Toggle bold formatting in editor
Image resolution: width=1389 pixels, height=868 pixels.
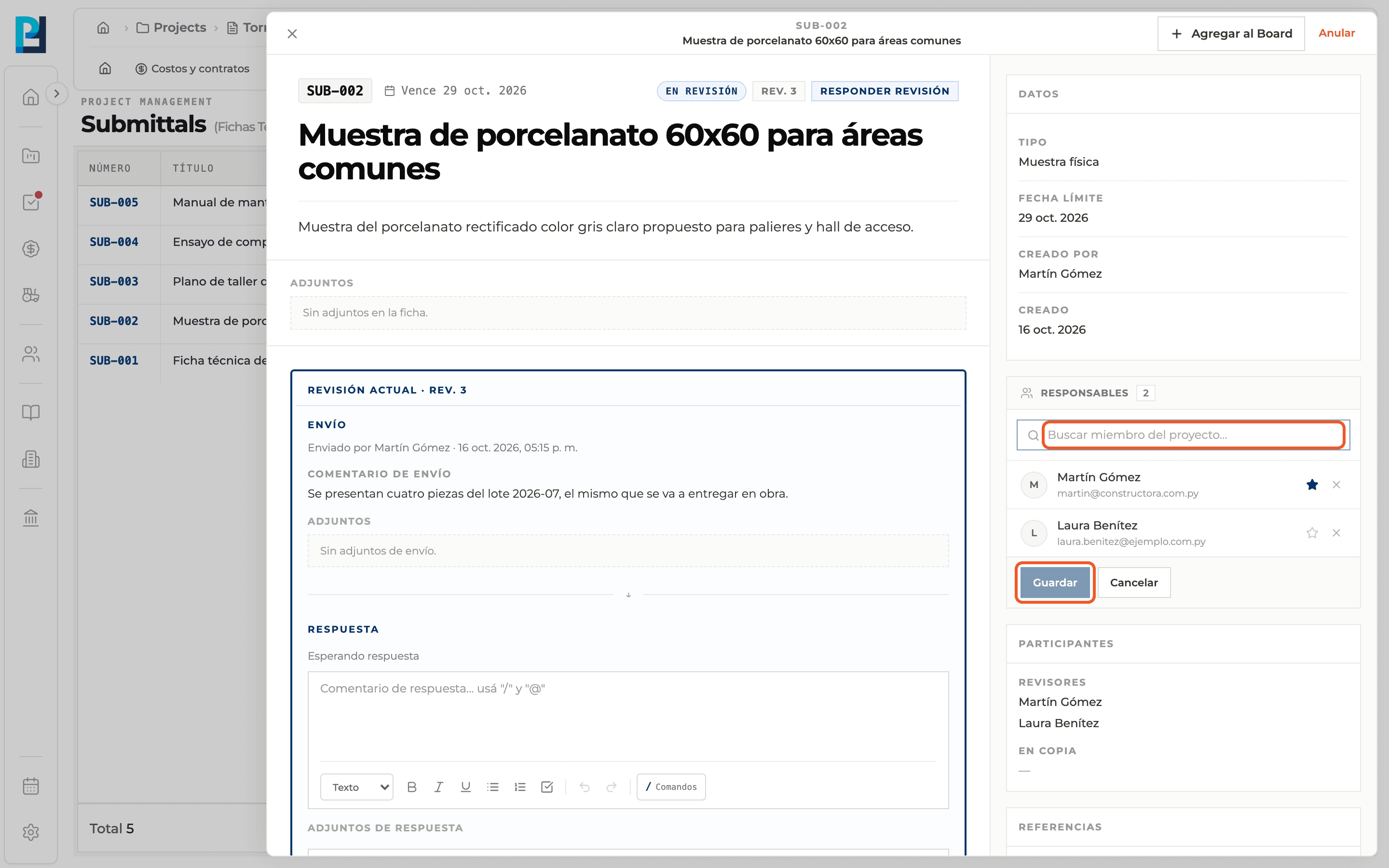click(x=411, y=787)
